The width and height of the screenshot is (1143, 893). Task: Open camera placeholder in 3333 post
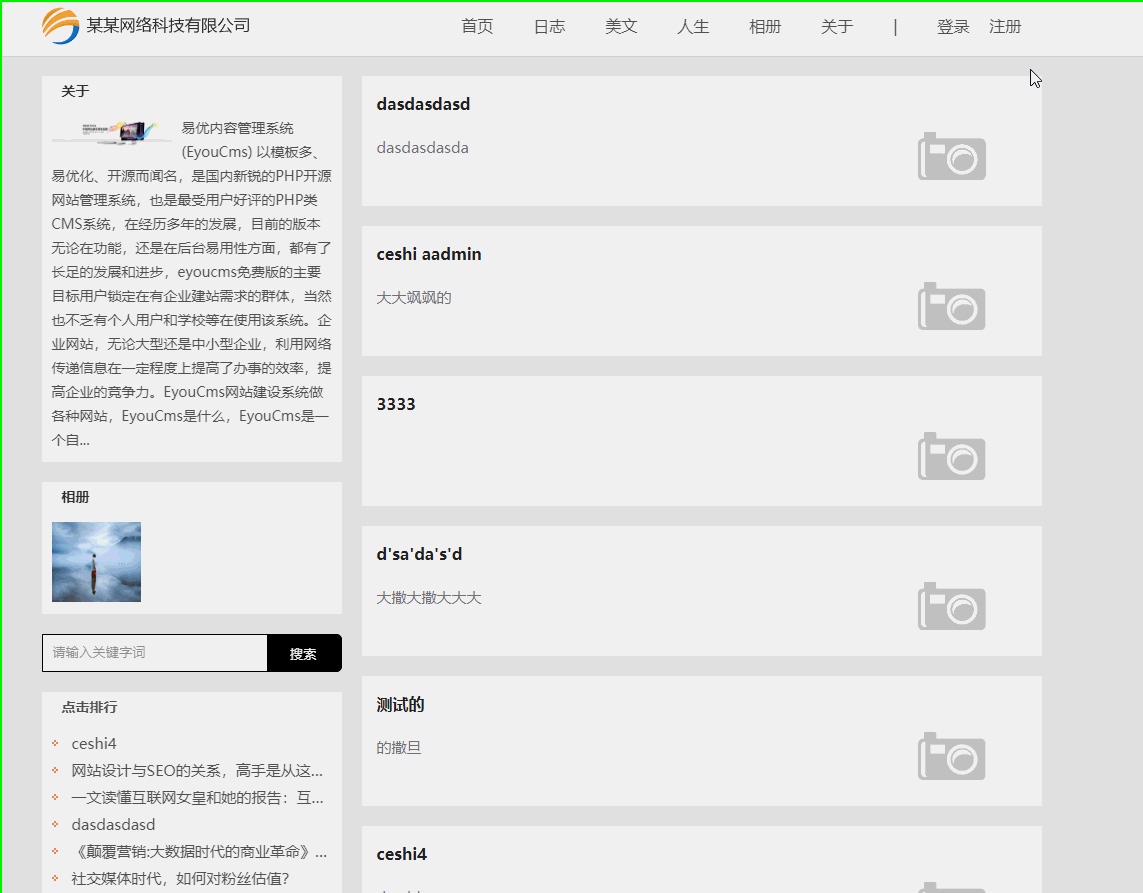click(x=951, y=456)
